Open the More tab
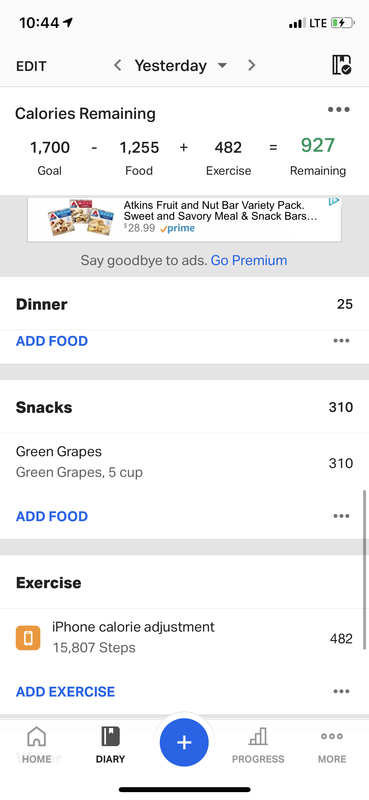The width and height of the screenshot is (369, 800). pos(332,745)
